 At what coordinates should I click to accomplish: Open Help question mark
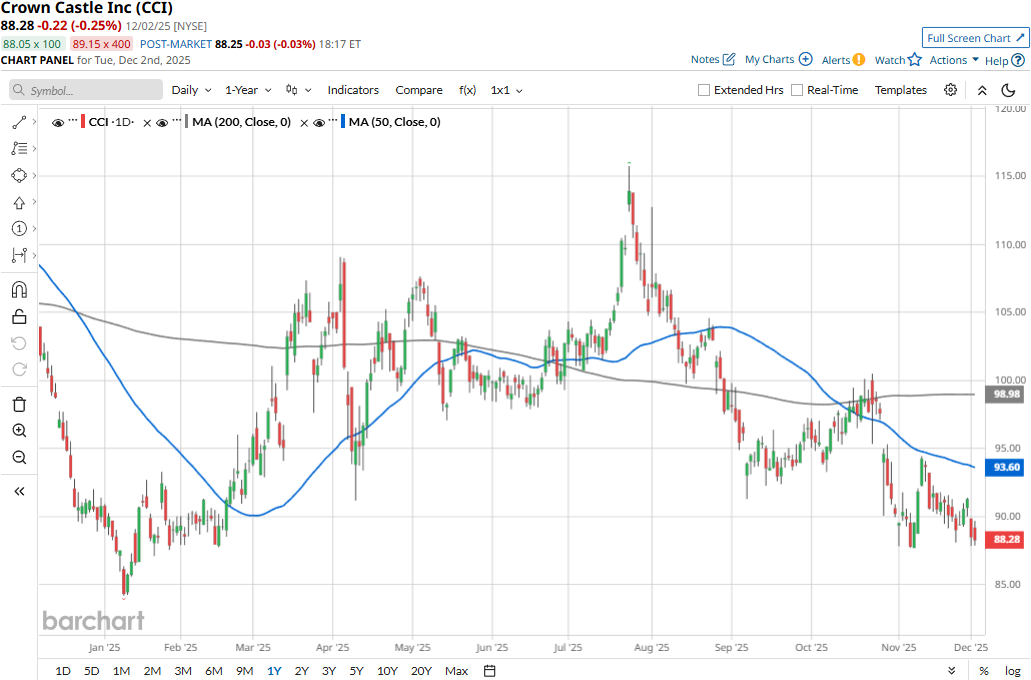click(x=1018, y=61)
